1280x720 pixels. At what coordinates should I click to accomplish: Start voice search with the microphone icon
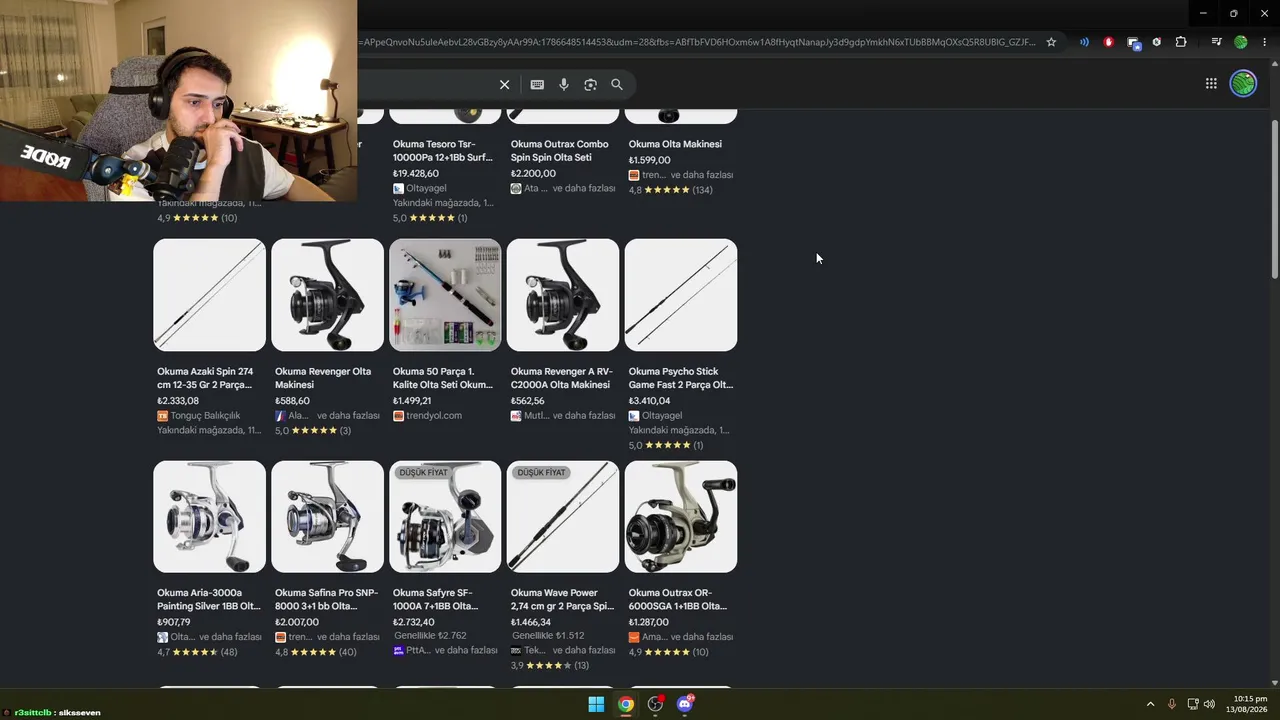point(564,85)
